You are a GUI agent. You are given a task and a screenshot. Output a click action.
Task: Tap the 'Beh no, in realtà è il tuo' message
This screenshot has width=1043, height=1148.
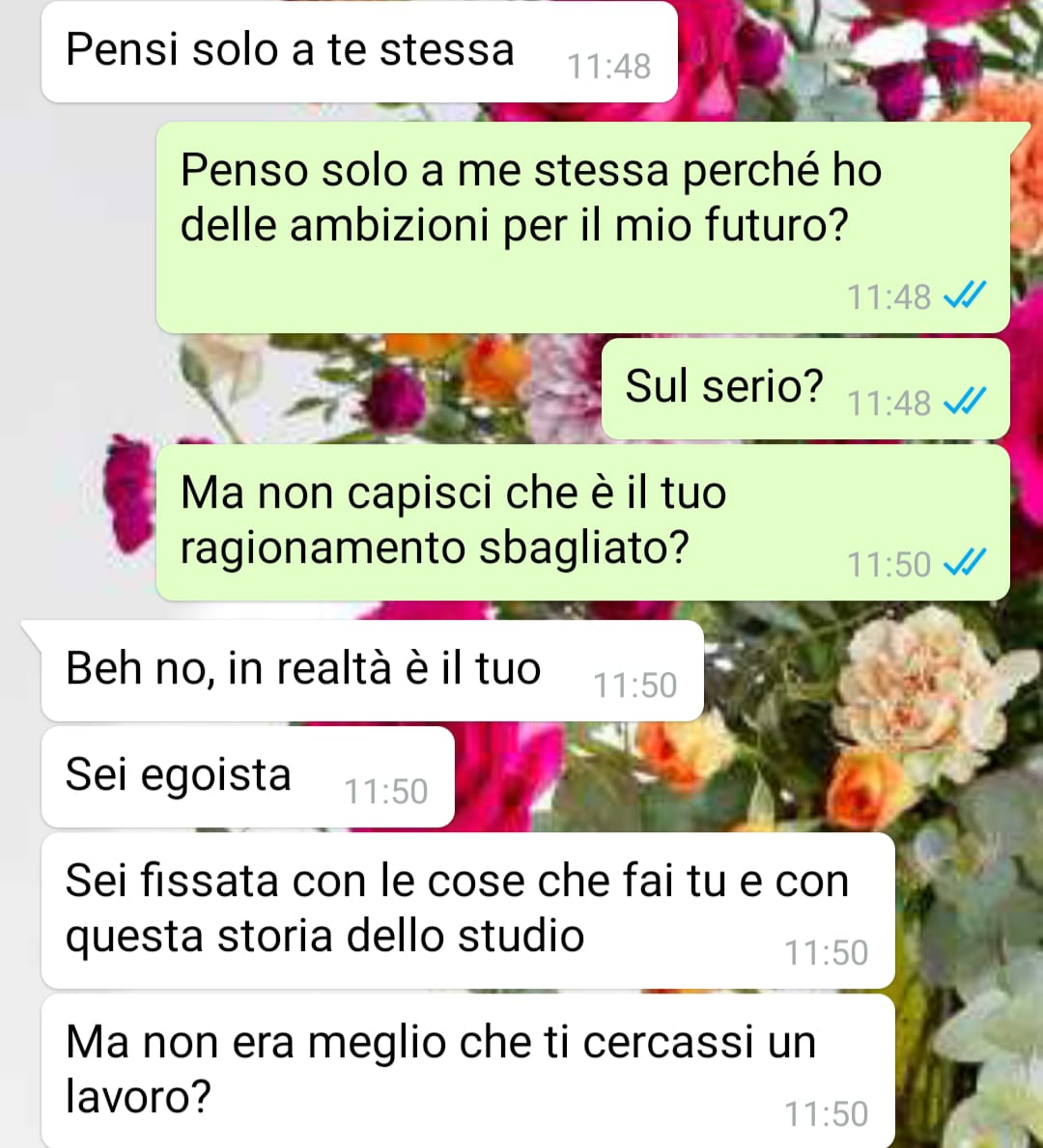372,671
